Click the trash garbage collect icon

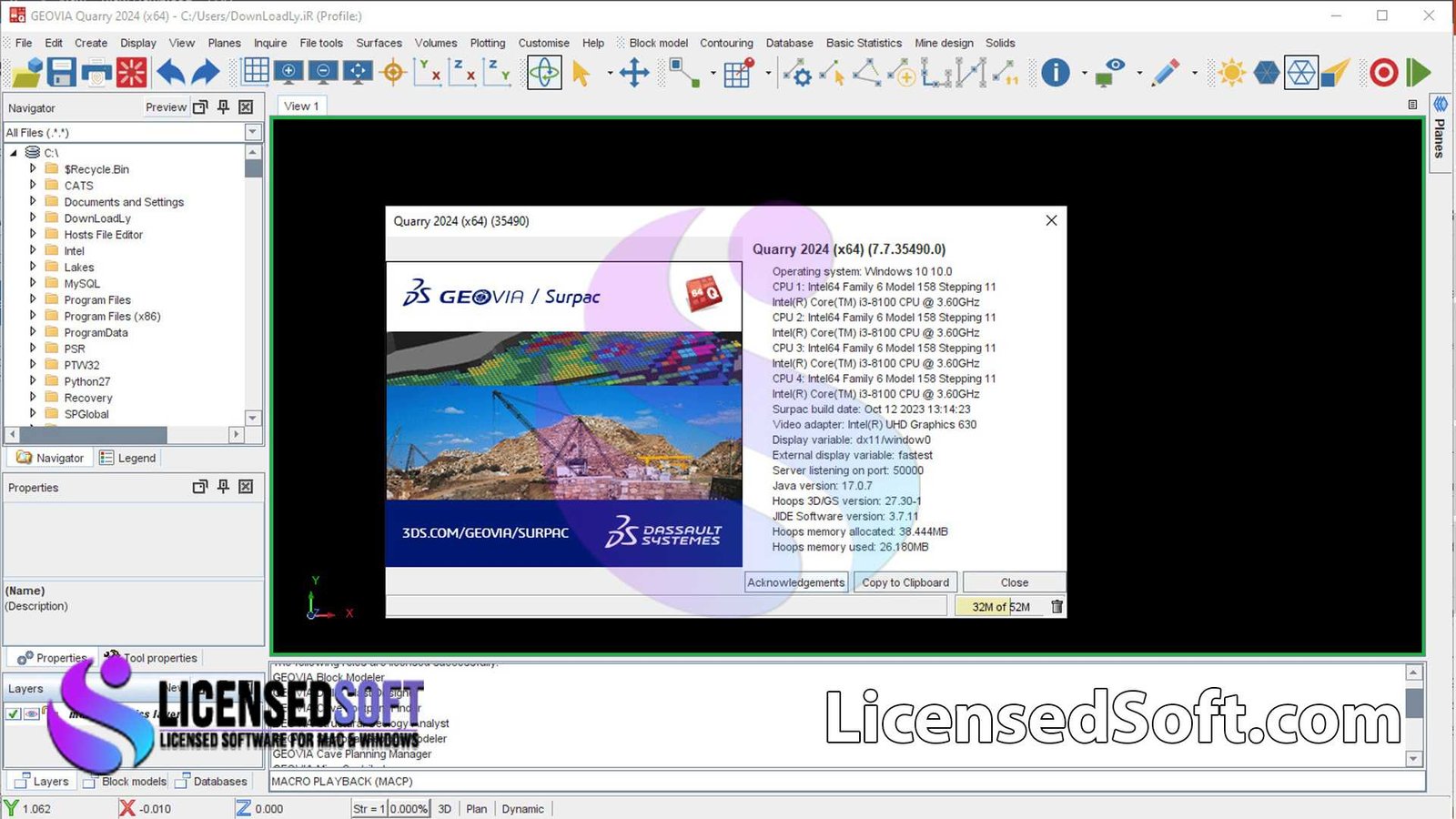click(x=1057, y=607)
